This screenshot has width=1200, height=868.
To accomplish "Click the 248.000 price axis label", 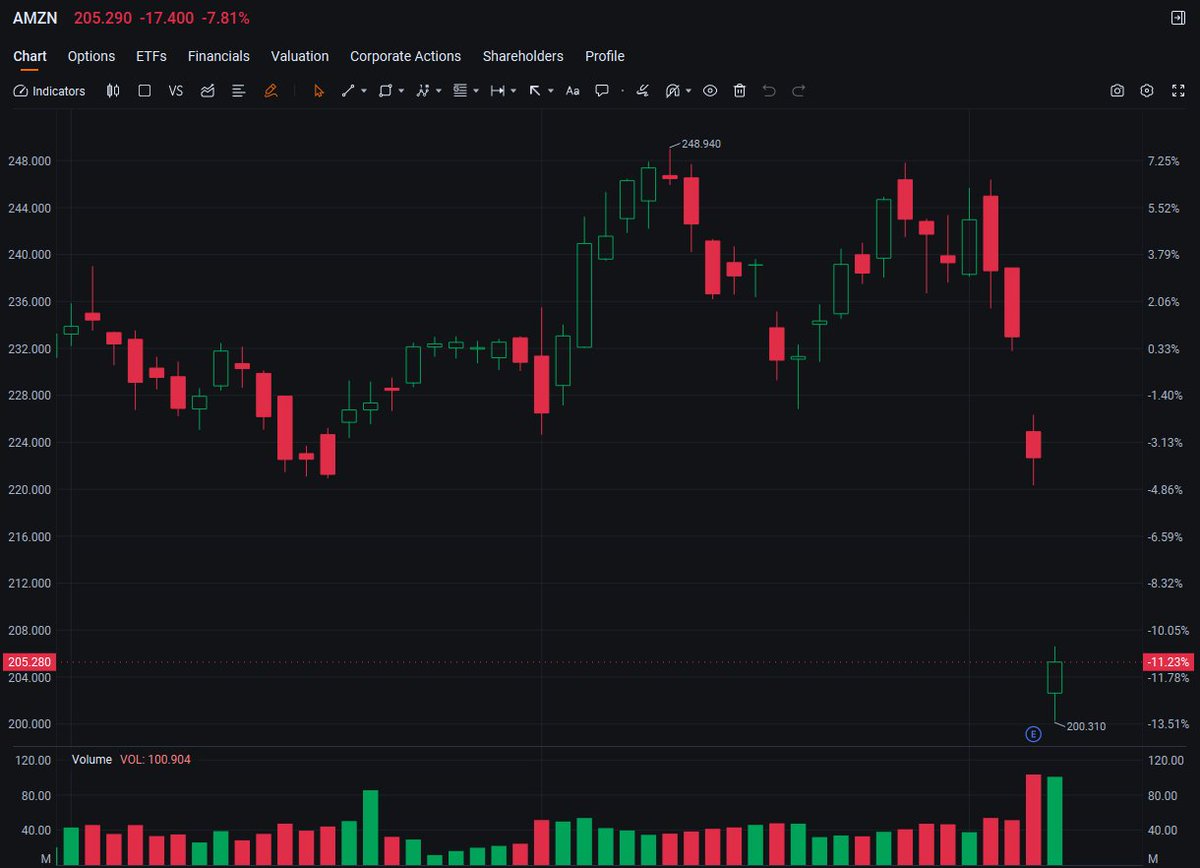I will (29, 161).
